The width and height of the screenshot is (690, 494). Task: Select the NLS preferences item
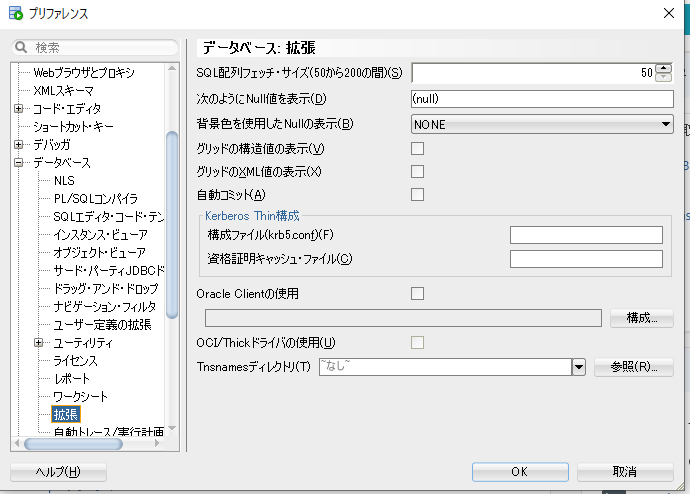pos(64,180)
